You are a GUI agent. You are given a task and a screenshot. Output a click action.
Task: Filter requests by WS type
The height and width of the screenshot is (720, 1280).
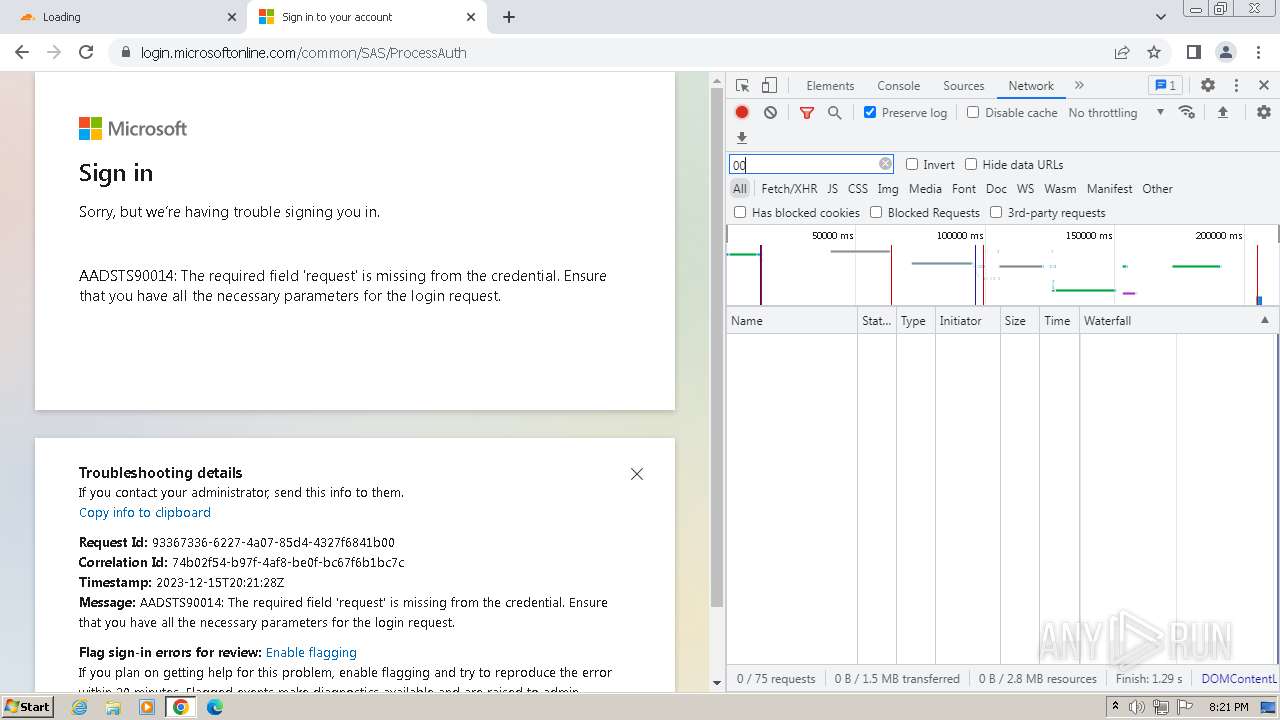1025,188
